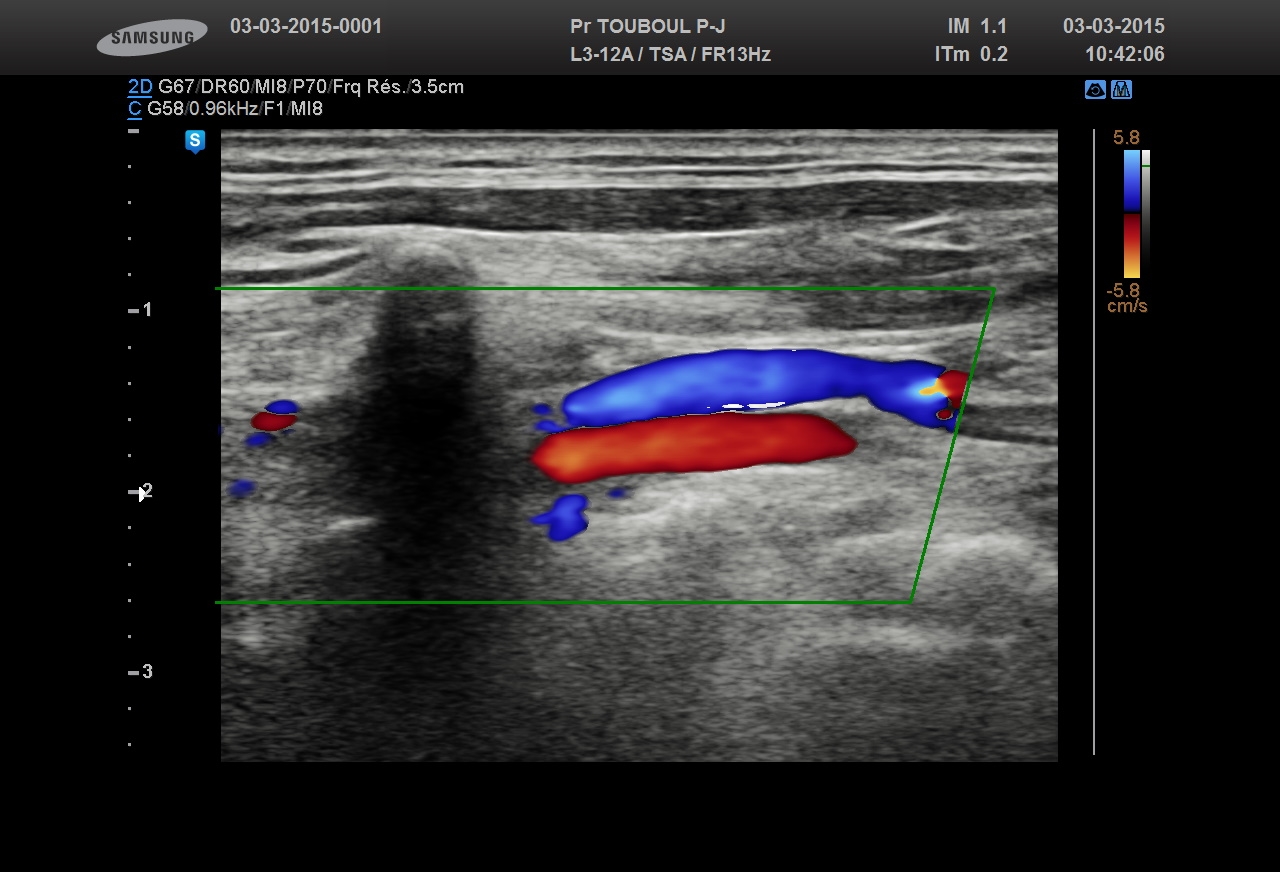This screenshot has width=1280, height=872.
Task: Click the L3-12A / TSA probe preset text
Action: 670,55
